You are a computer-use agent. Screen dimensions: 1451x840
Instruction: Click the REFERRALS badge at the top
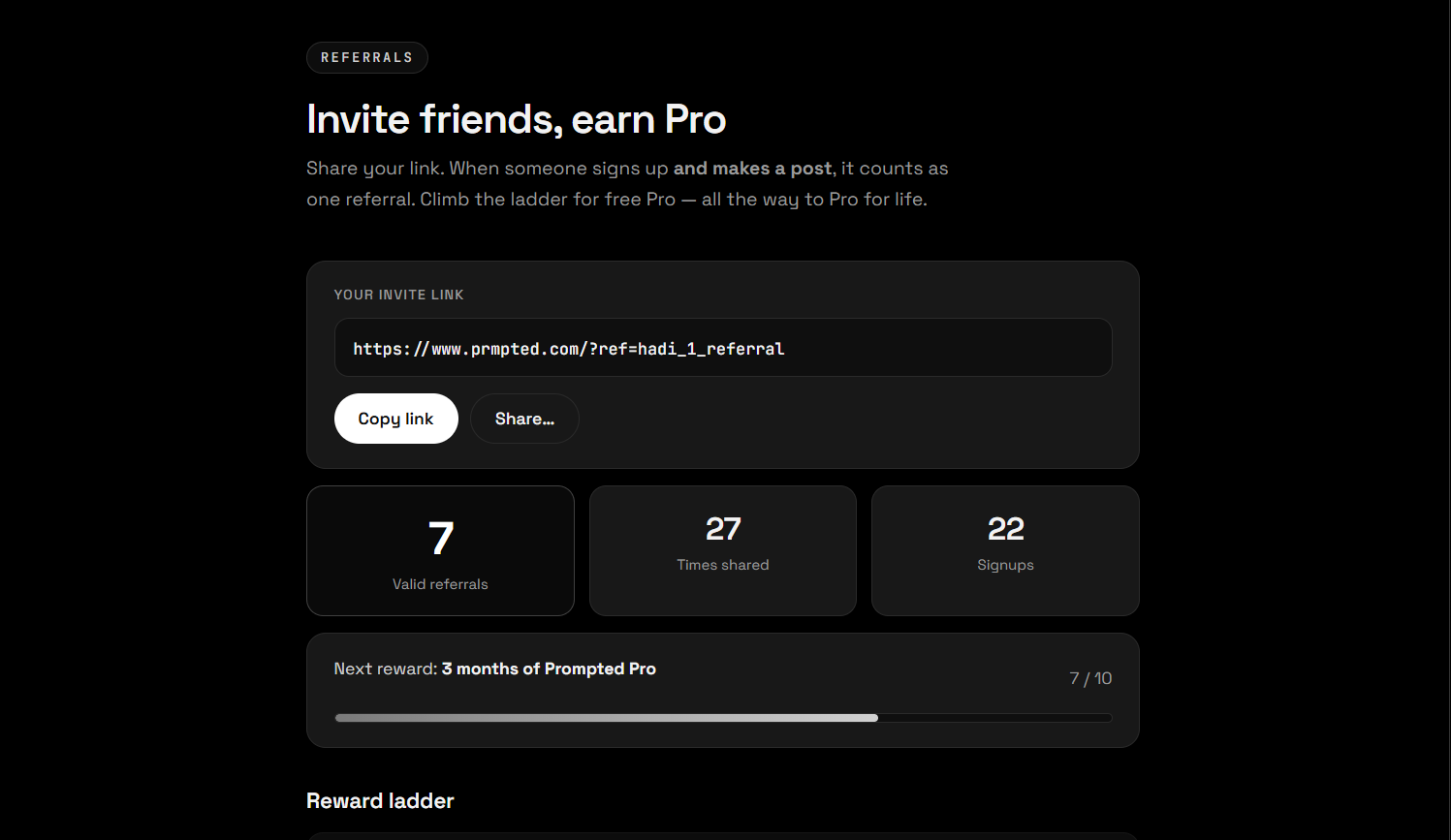pos(367,58)
